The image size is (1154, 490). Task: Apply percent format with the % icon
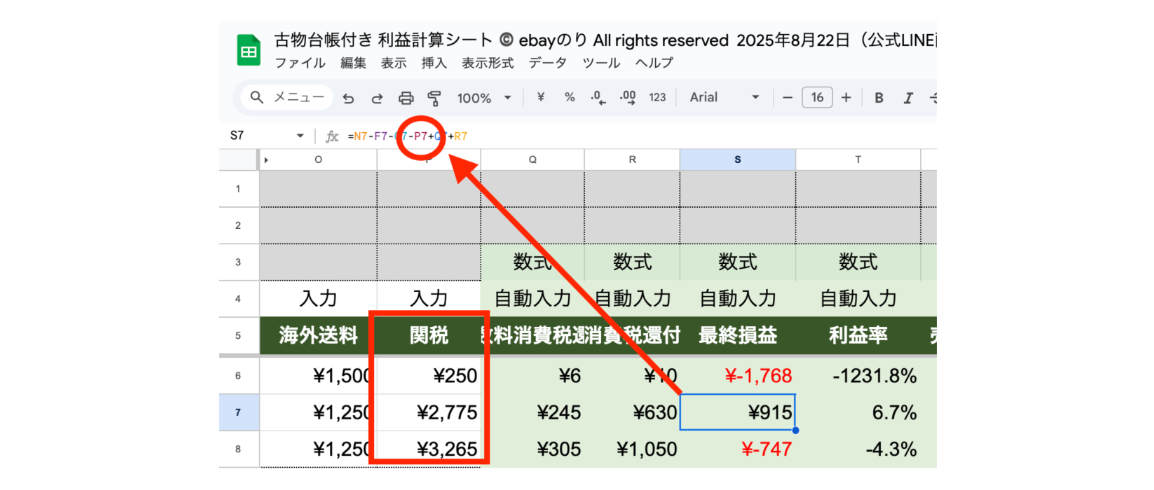click(569, 98)
